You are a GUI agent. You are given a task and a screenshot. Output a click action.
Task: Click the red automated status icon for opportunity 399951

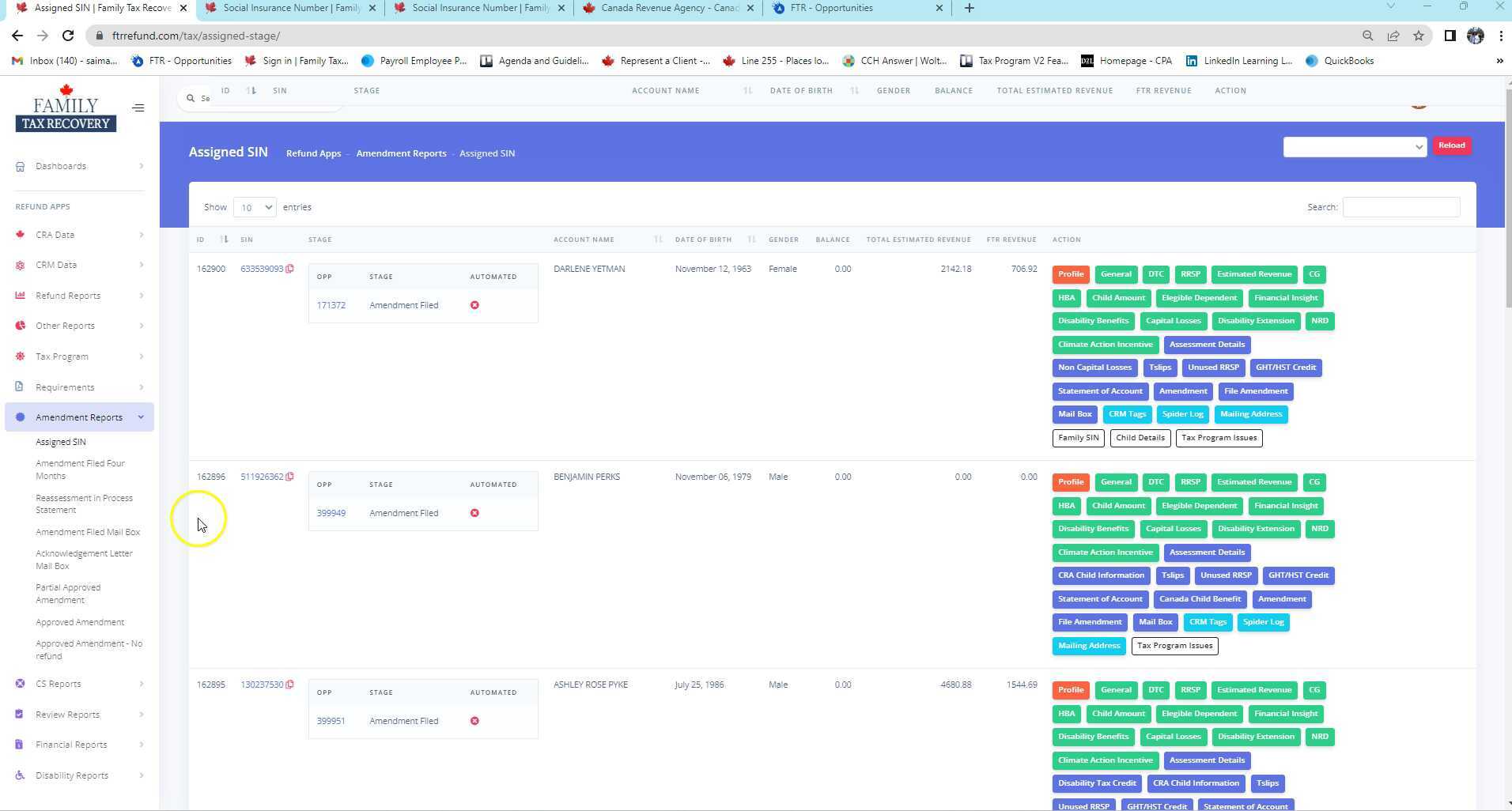coord(474,721)
